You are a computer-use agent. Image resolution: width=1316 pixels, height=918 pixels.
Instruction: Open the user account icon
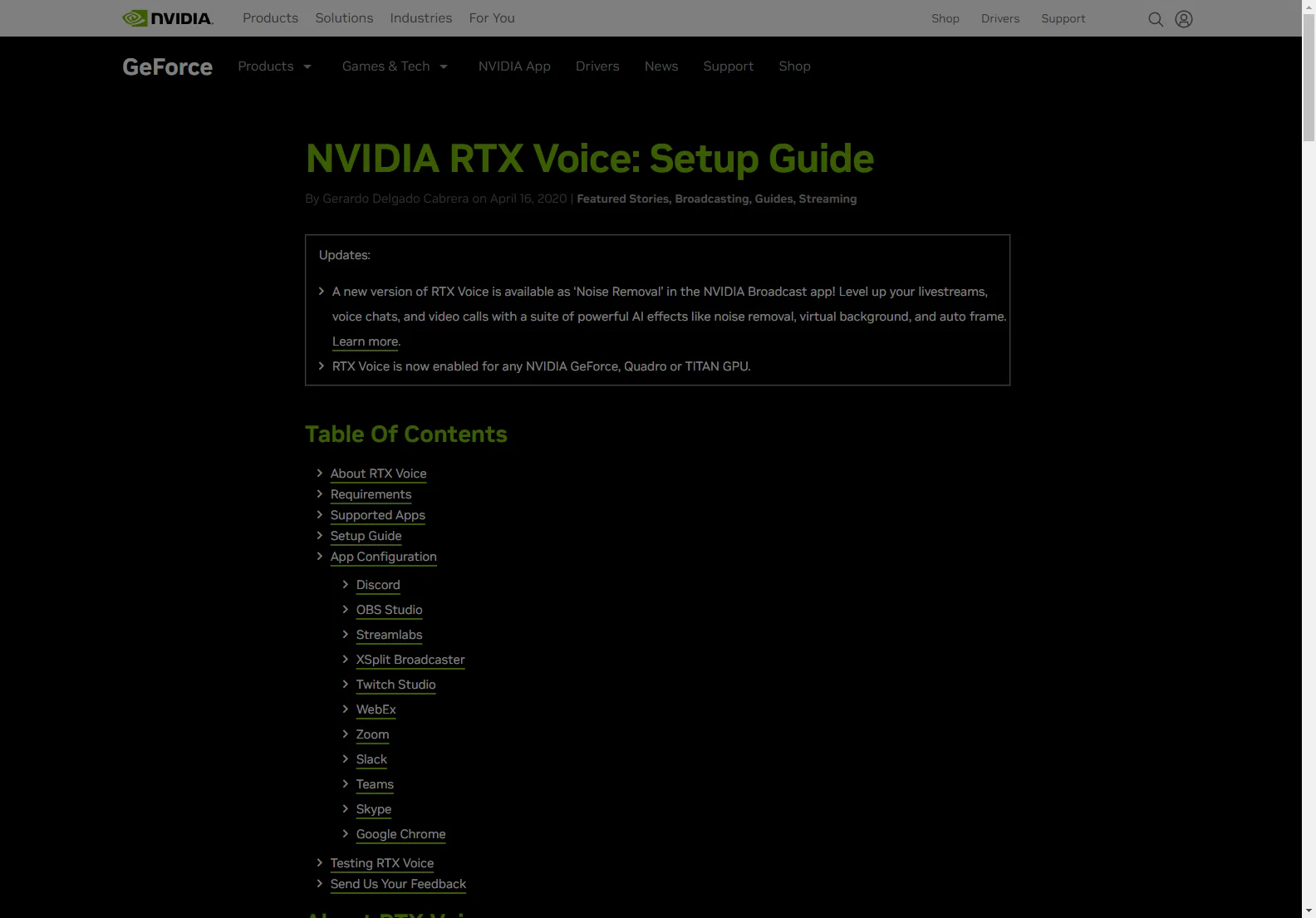coord(1184,19)
